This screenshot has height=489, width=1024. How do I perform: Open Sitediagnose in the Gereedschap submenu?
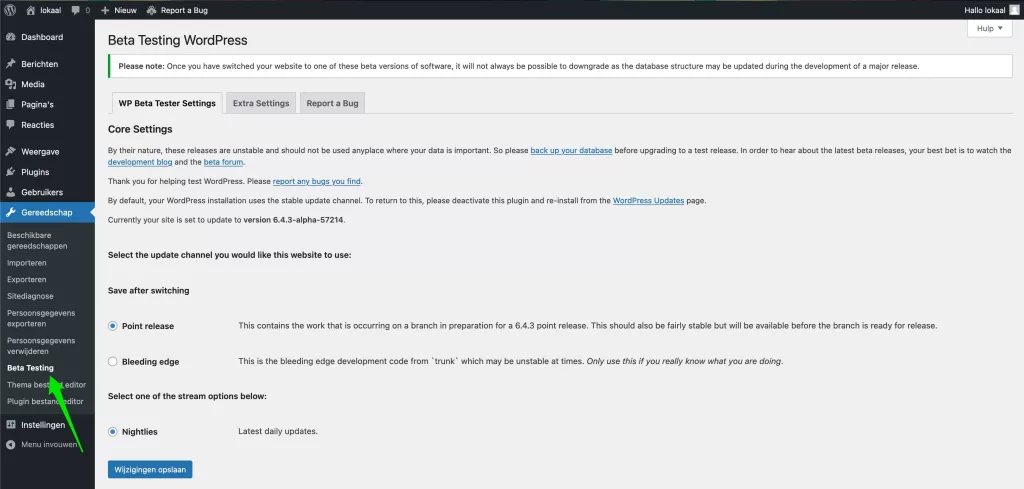[30, 296]
